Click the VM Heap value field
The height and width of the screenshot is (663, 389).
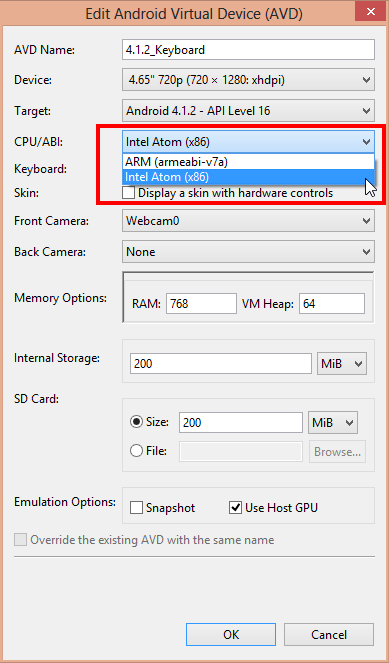(332, 304)
